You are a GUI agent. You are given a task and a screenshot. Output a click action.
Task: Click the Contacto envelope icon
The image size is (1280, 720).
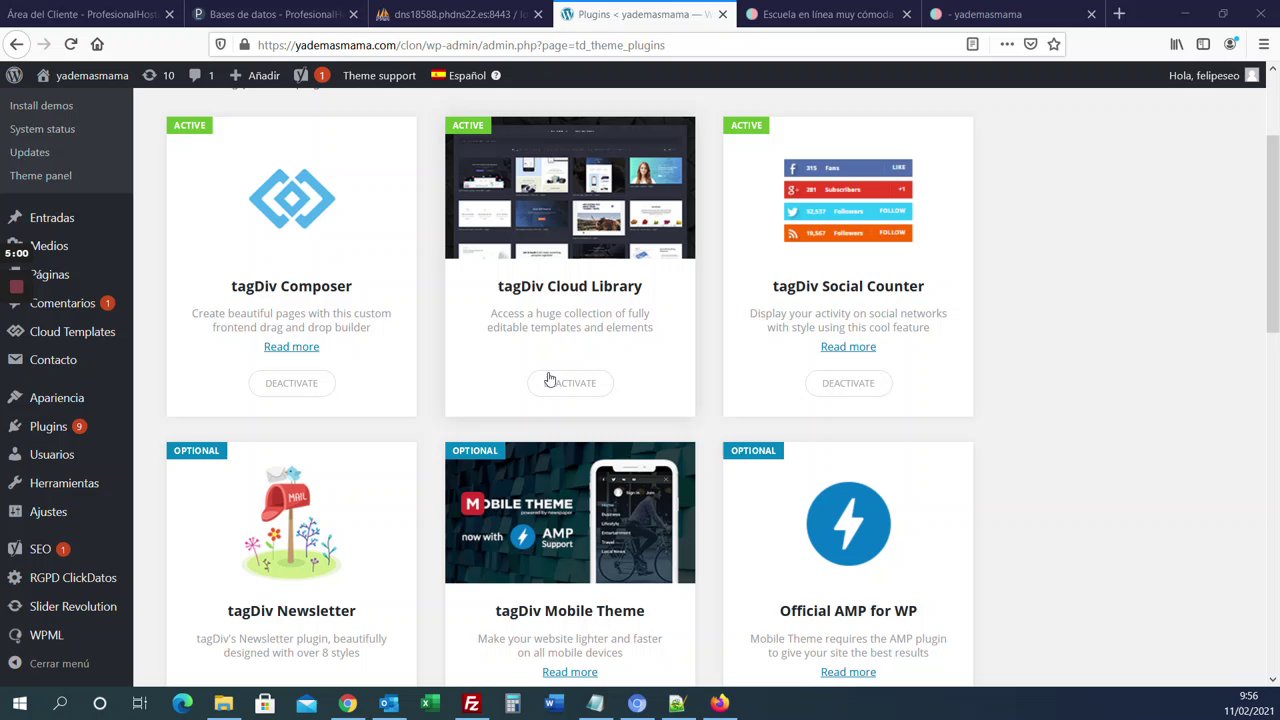coord(14,359)
